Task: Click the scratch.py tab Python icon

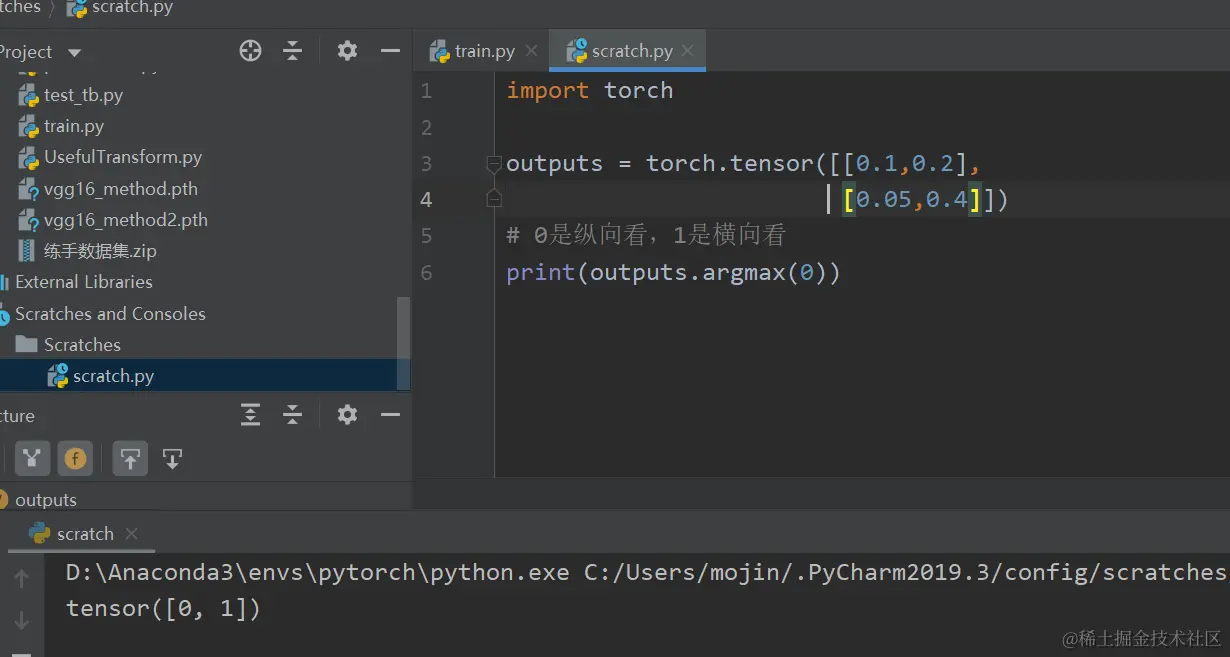Action: pyautogui.click(x=577, y=51)
